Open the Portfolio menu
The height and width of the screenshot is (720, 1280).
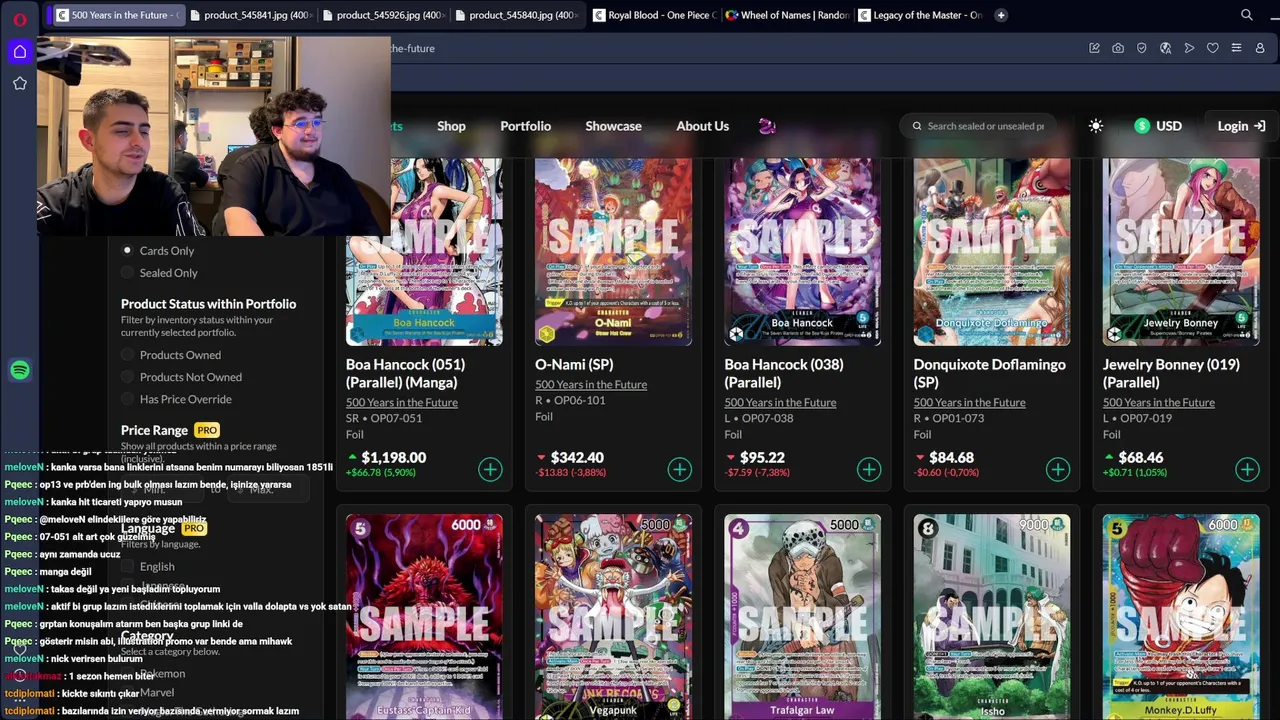[525, 126]
